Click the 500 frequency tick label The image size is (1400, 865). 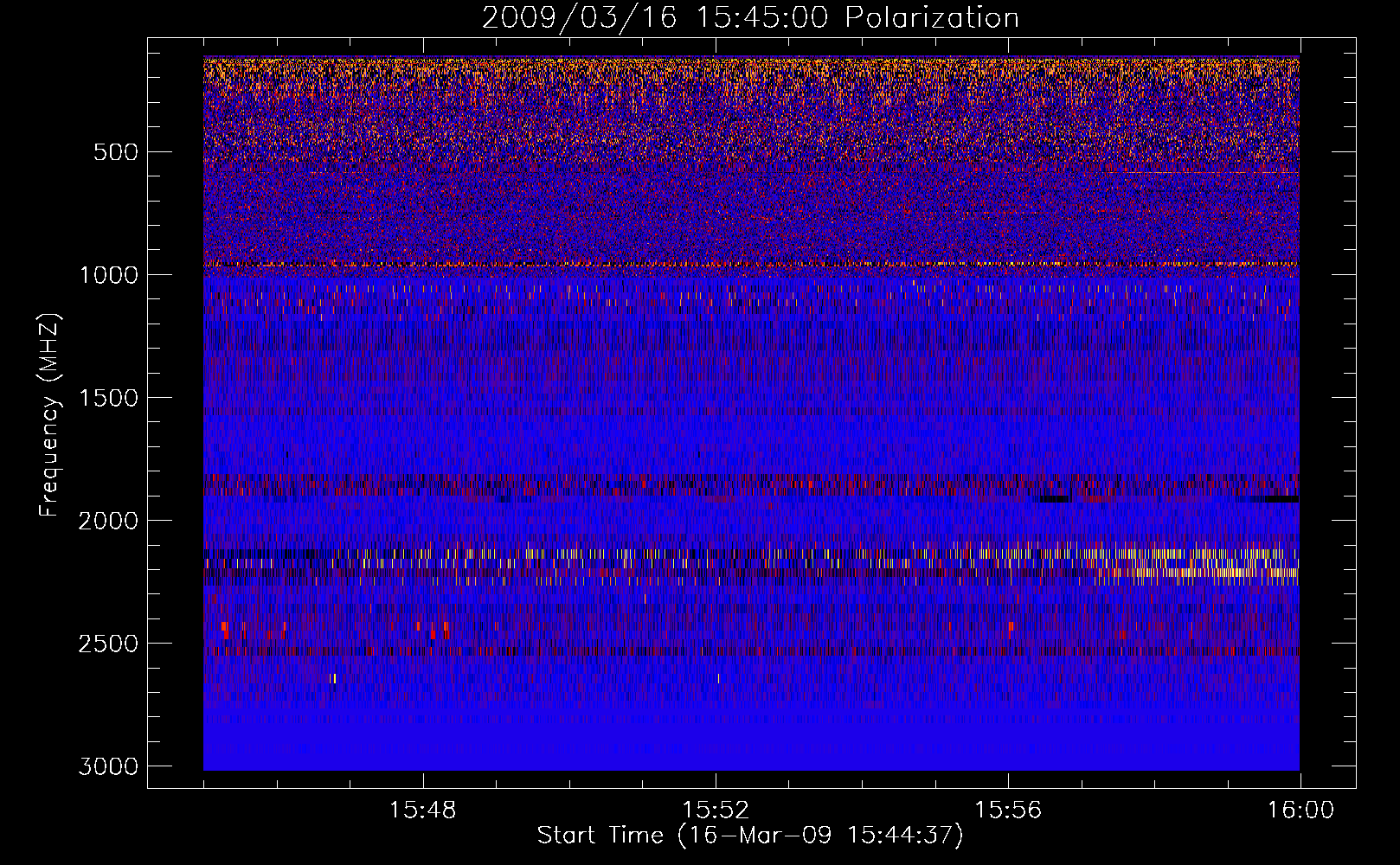tap(115, 152)
